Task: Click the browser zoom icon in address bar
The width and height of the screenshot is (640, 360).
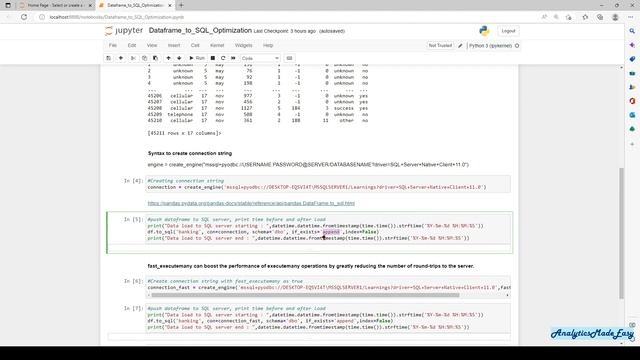Action: [x=556, y=17]
